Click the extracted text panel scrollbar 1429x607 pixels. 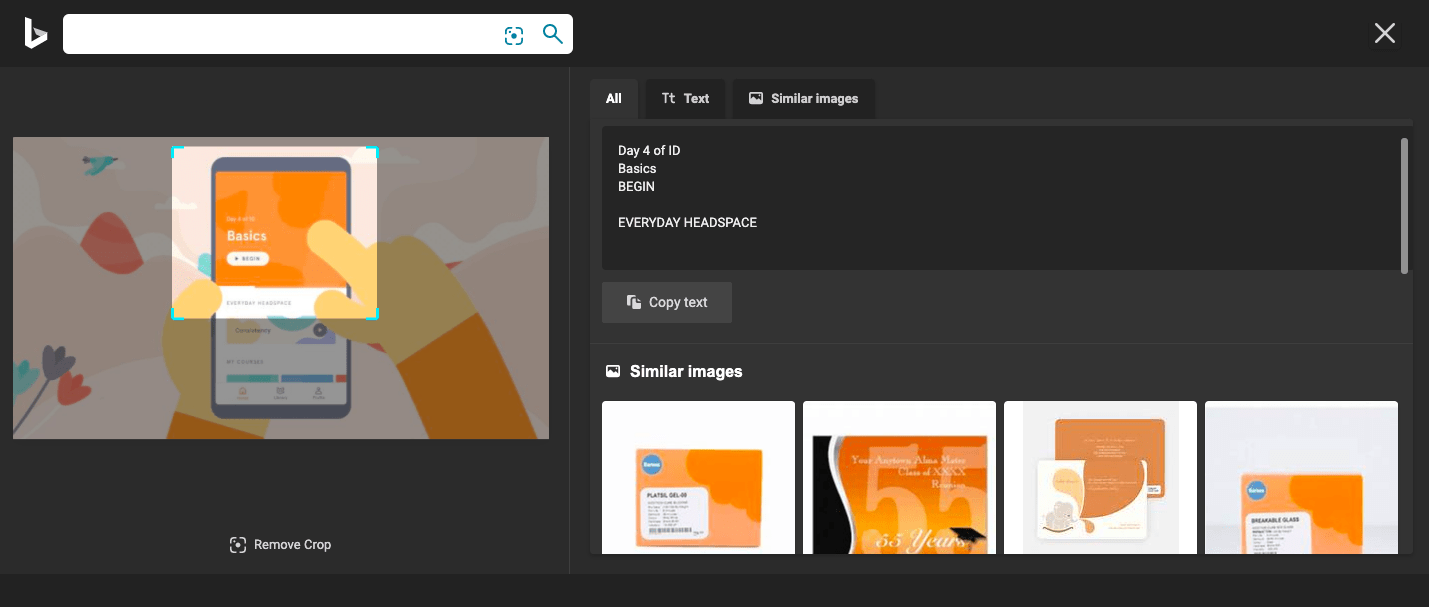click(x=1404, y=205)
